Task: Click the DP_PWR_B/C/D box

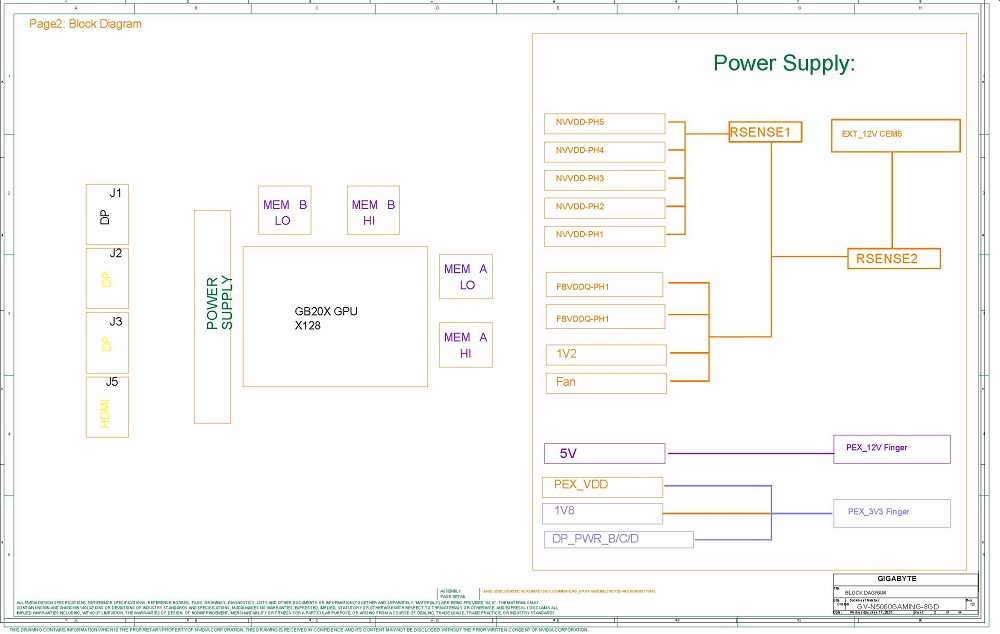Action: 619,539
